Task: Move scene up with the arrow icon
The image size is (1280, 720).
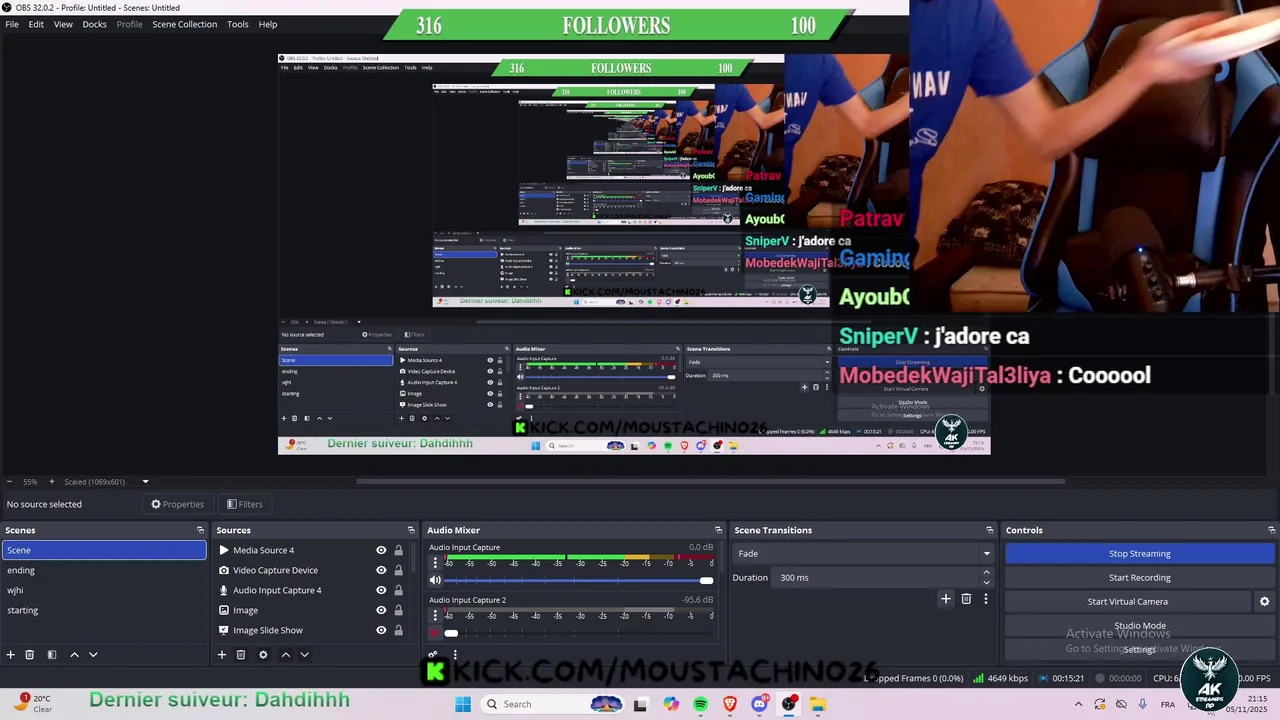Action: click(74, 655)
